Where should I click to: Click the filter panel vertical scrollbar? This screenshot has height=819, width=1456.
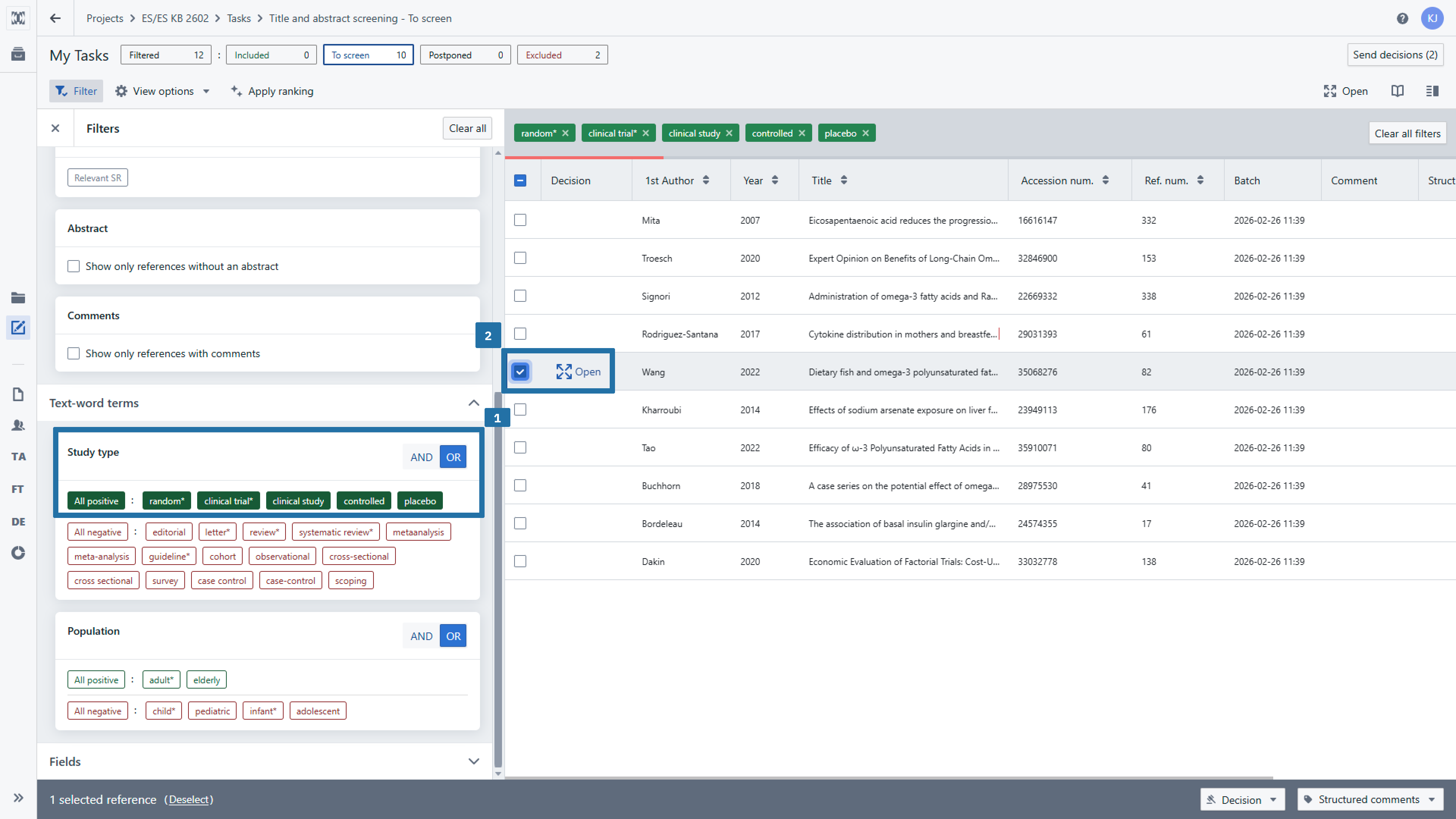(x=498, y=565)
